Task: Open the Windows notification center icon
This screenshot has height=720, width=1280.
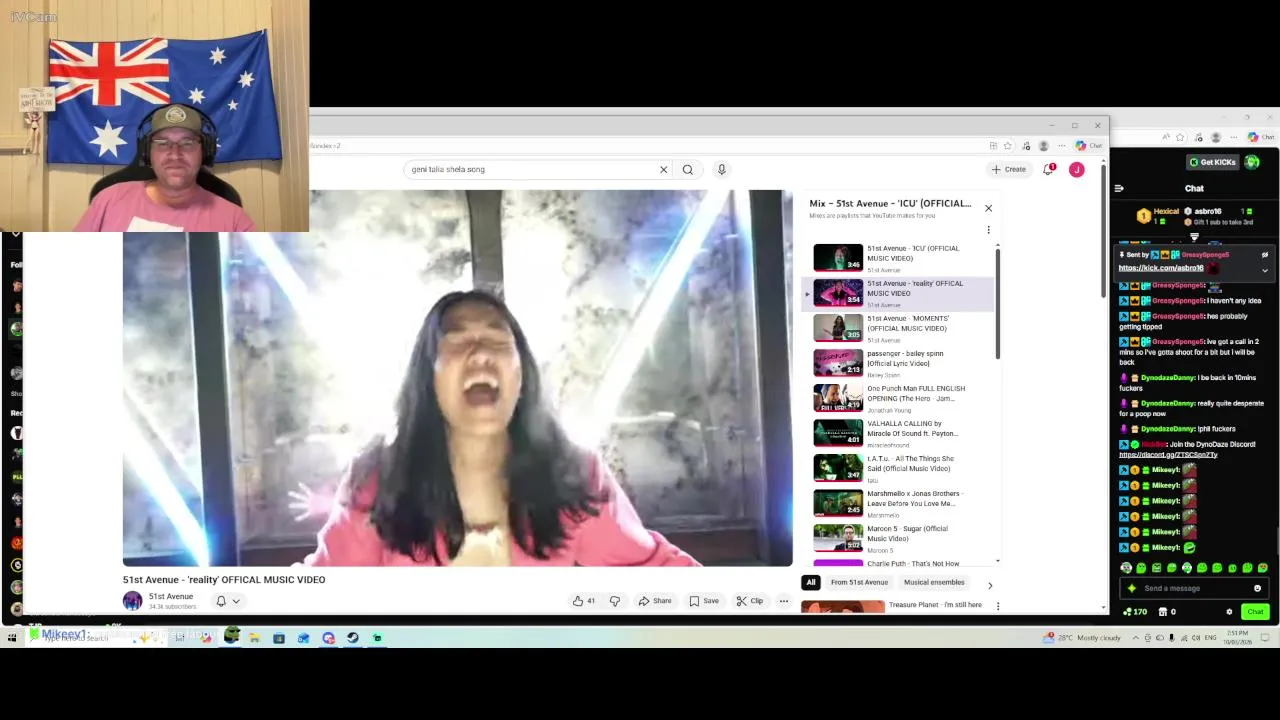Action: 1267,638
